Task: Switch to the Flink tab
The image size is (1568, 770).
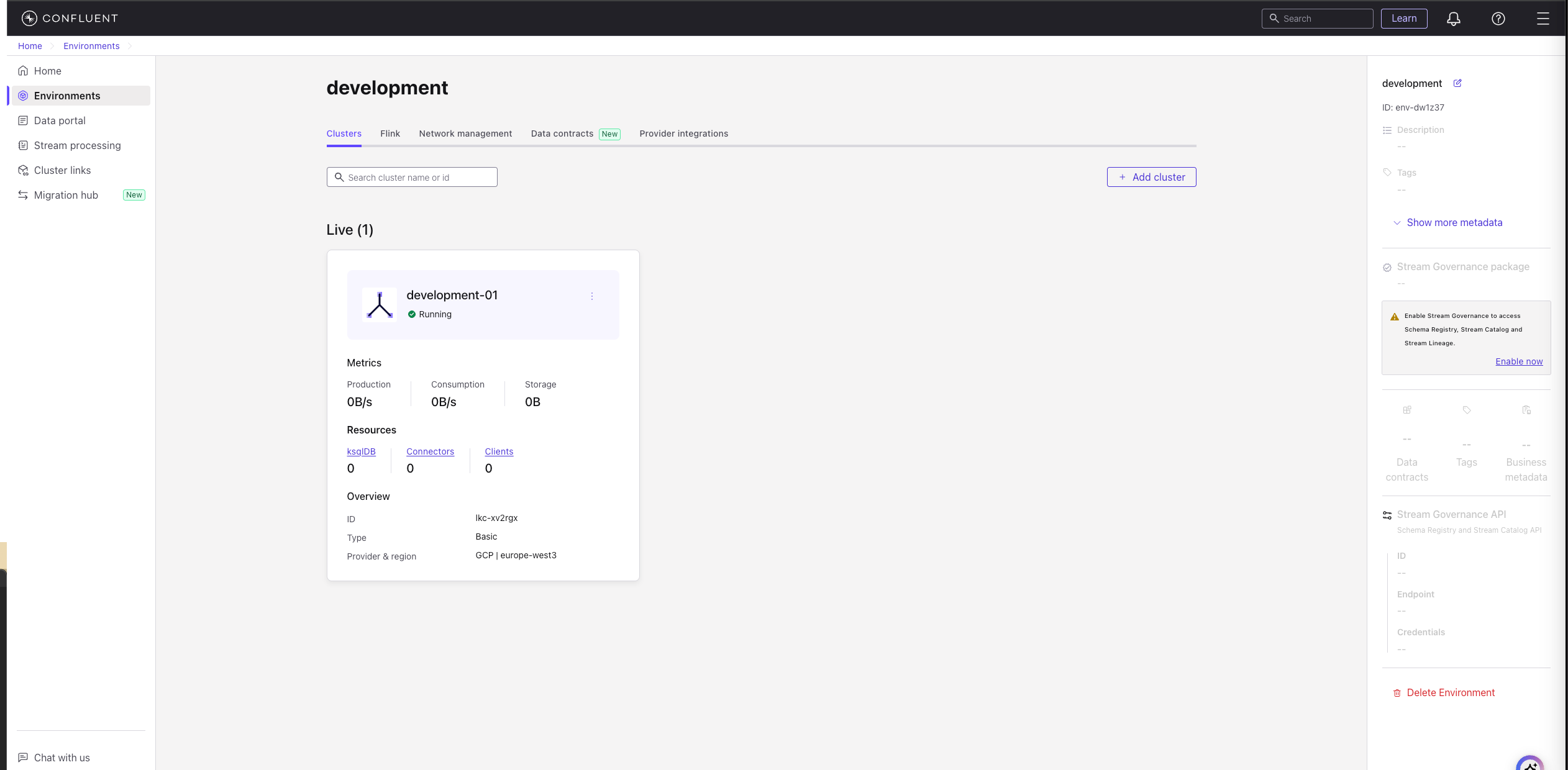Action: point(390,134)
